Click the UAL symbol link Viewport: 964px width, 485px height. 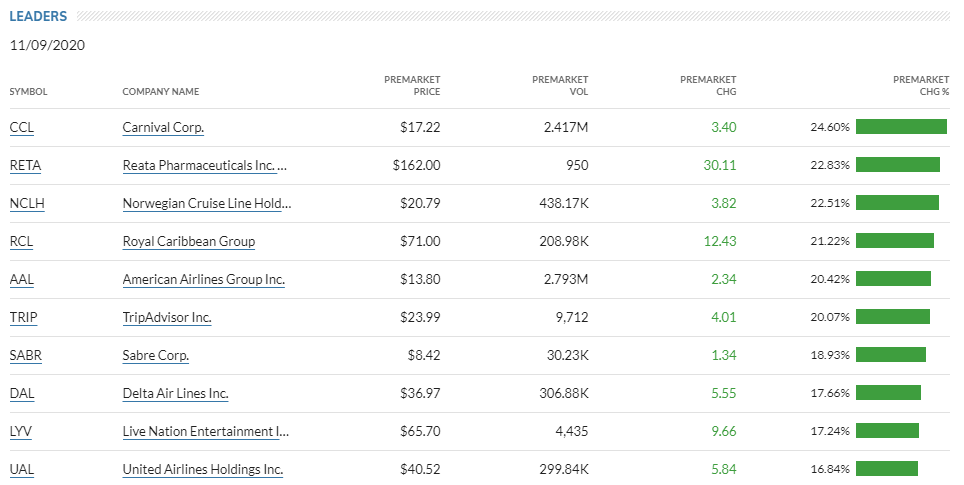coord(21,470)
